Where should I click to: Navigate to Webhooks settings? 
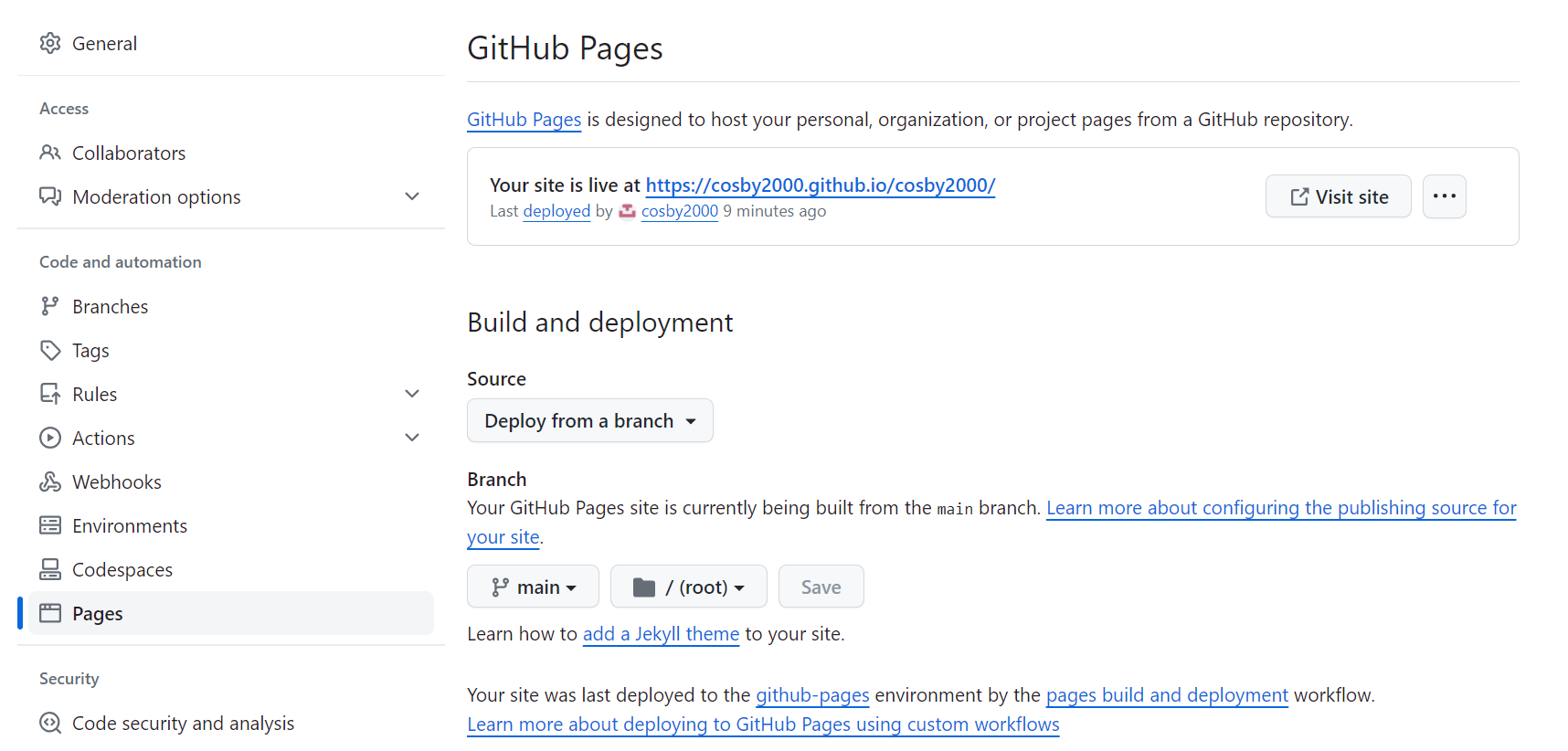pyautogui.click(x=231, y=481)
